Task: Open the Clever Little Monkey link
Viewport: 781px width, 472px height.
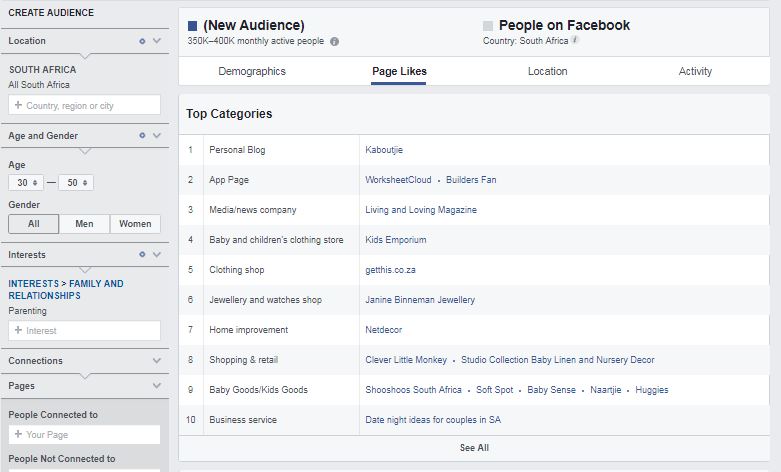Action: click(406, 359)
